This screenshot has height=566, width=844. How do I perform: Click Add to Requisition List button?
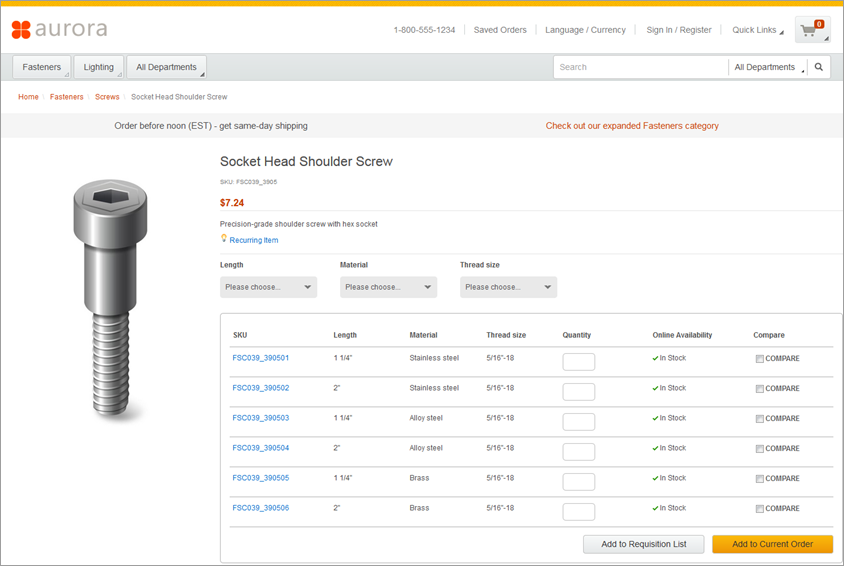point(643,544)
